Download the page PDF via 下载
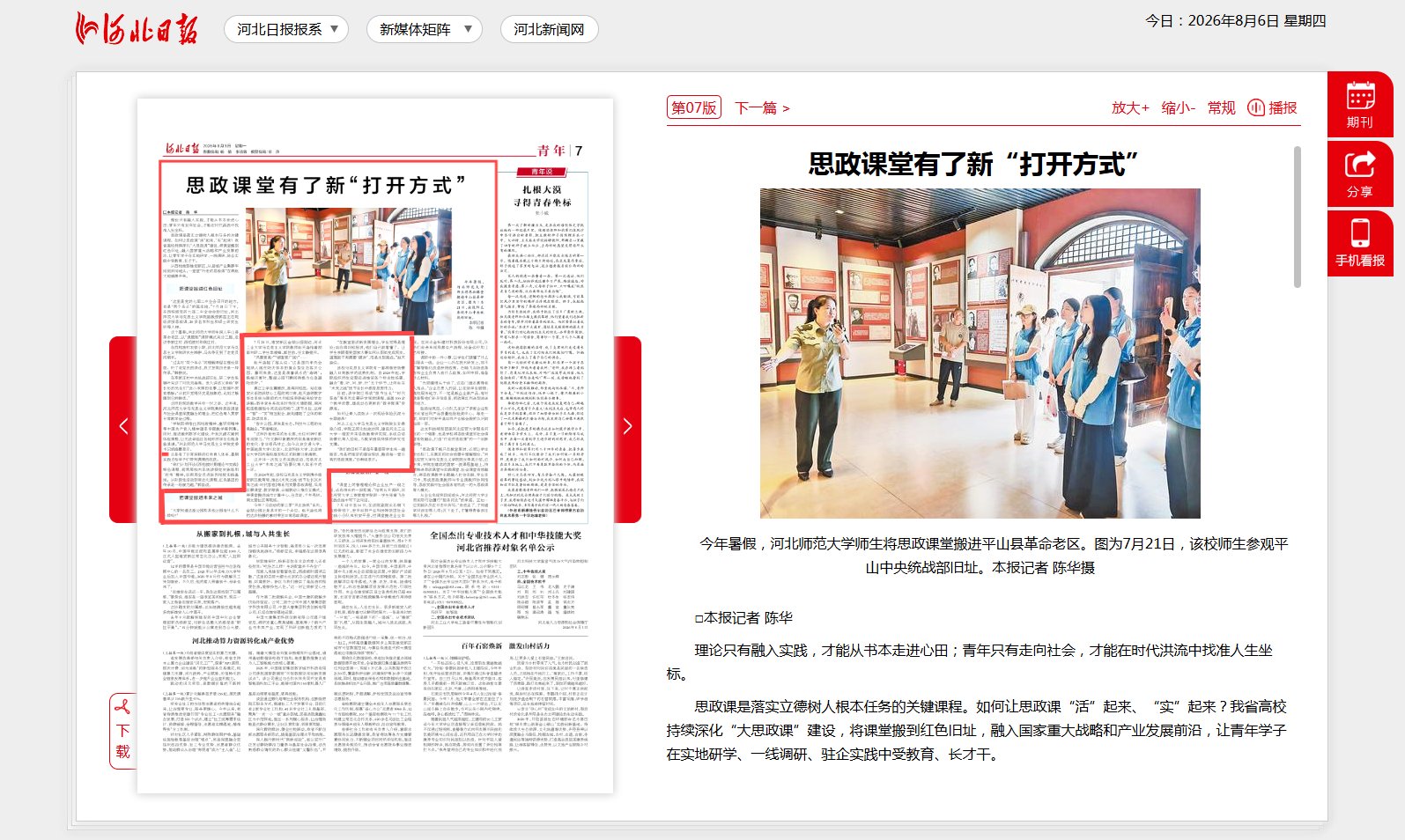 pyautogui.click(x=122, y=730)
